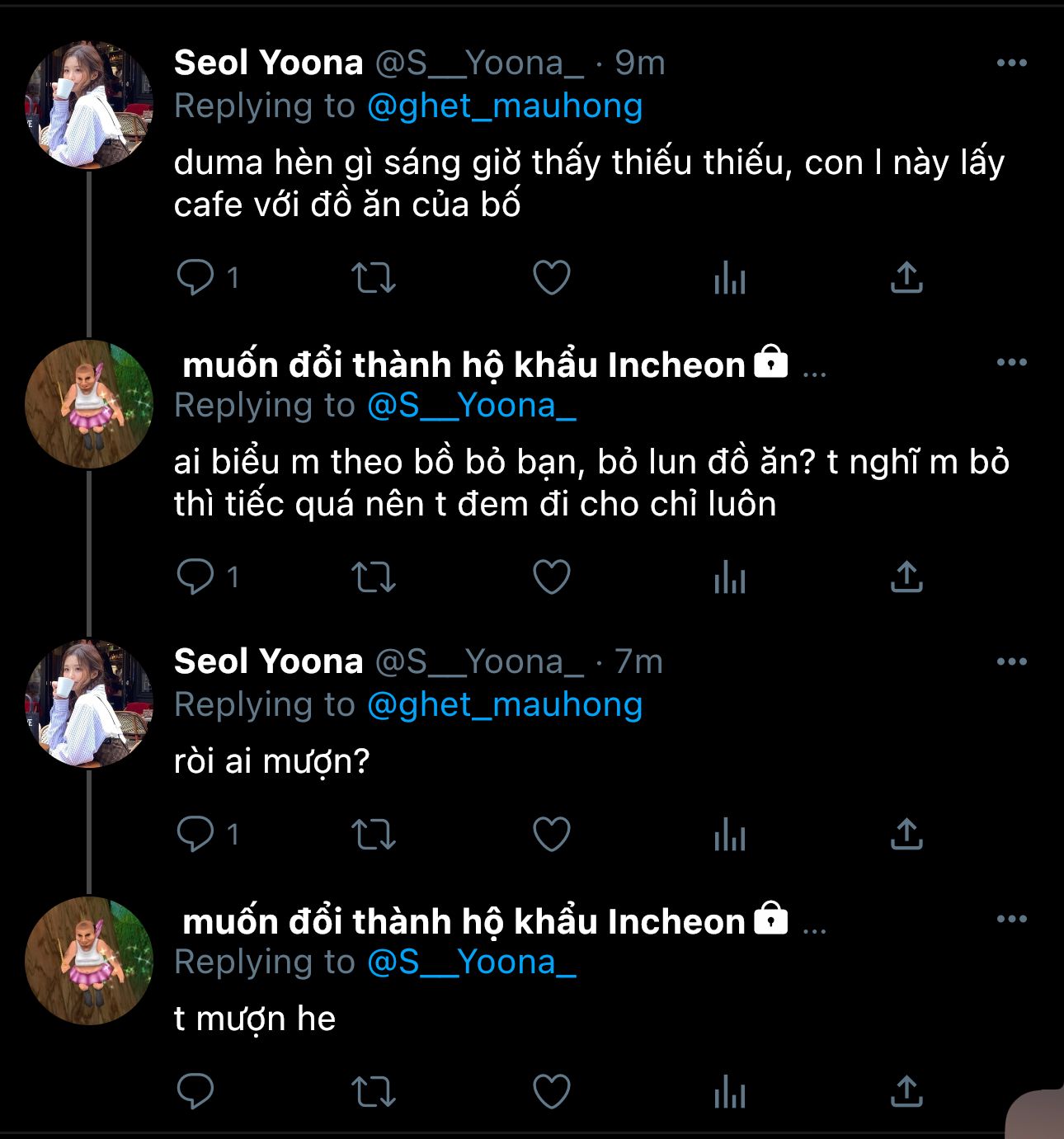Like the 't mượn he' tweet
The image size is (1064, 1139).
pyautogui.click(x=551, y=1092)
